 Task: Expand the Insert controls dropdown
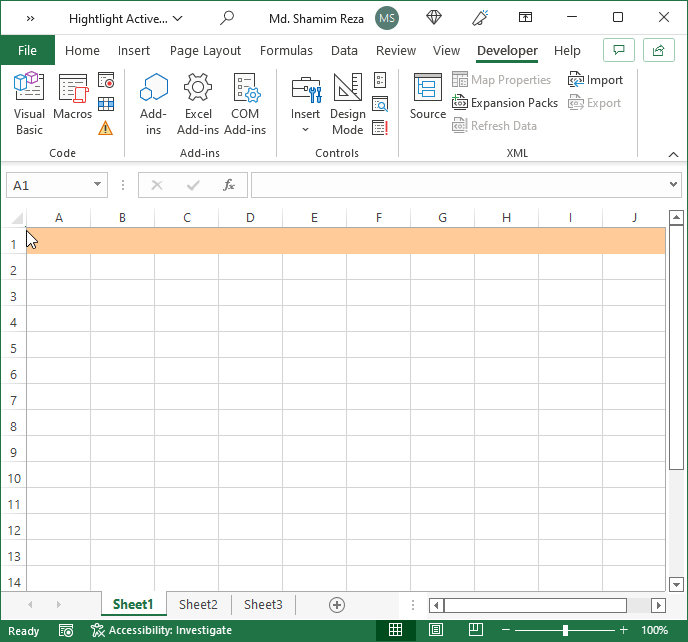pyautogui.click(x=305, y=104)
